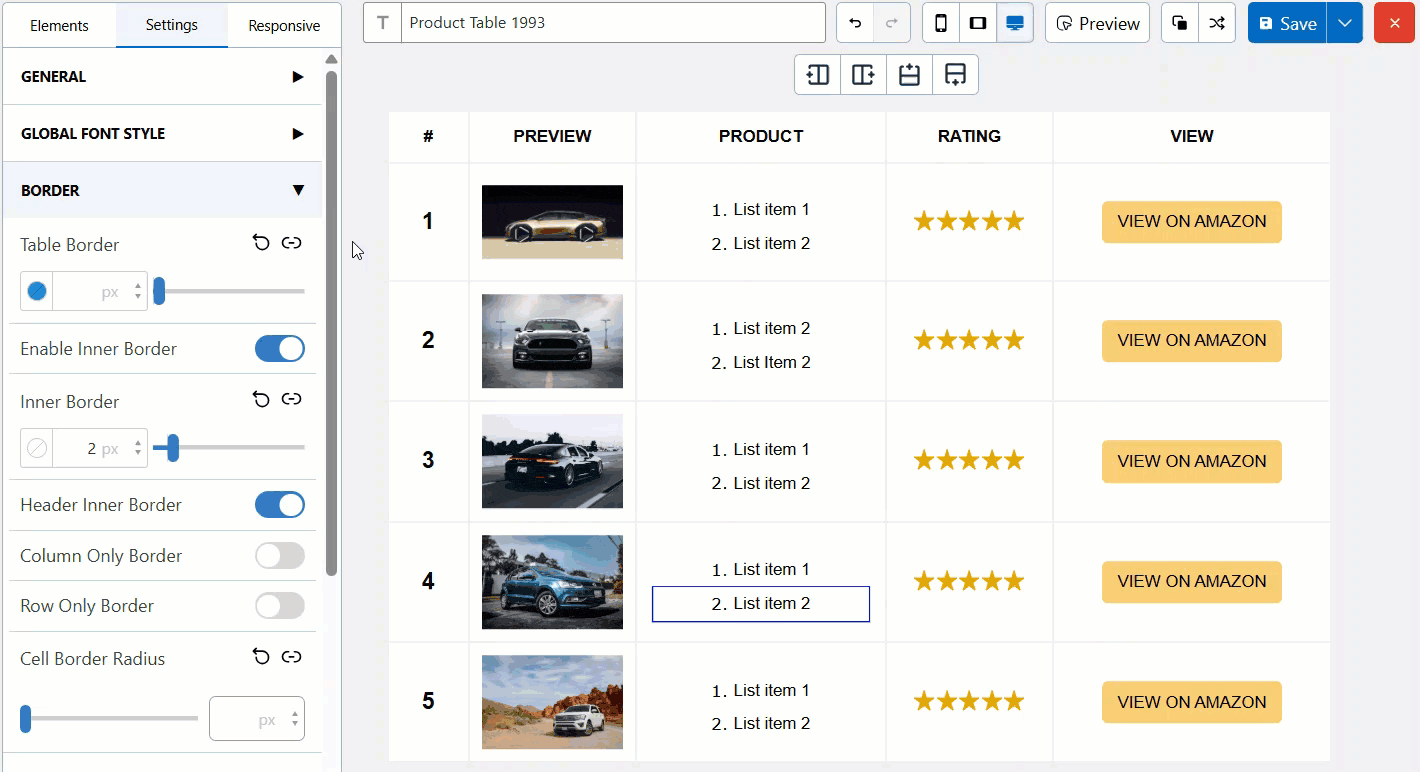This screenshot has width=1420, height=772.
Task: Click View on Amazon in row 3
Action: (x=1191, y=462)
